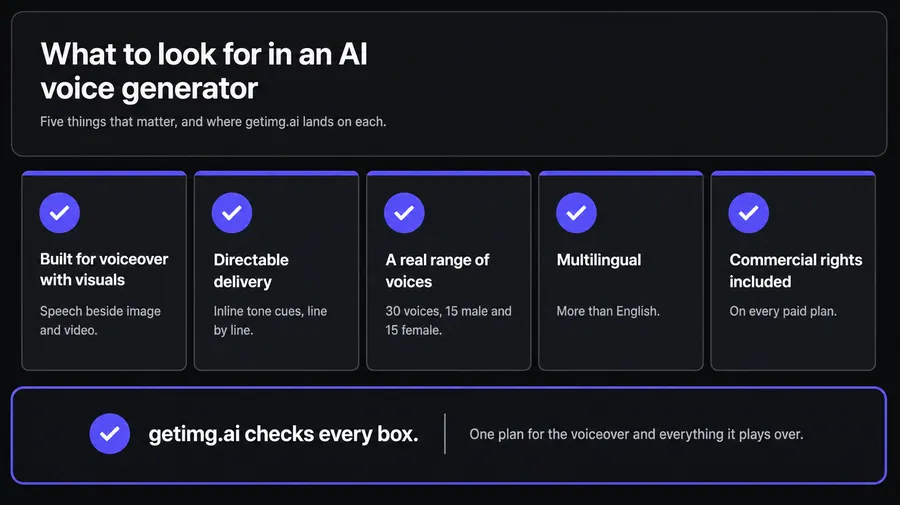Click the Multilingual card heading
Screen dimensions: 900x505
tap(599, 260)
